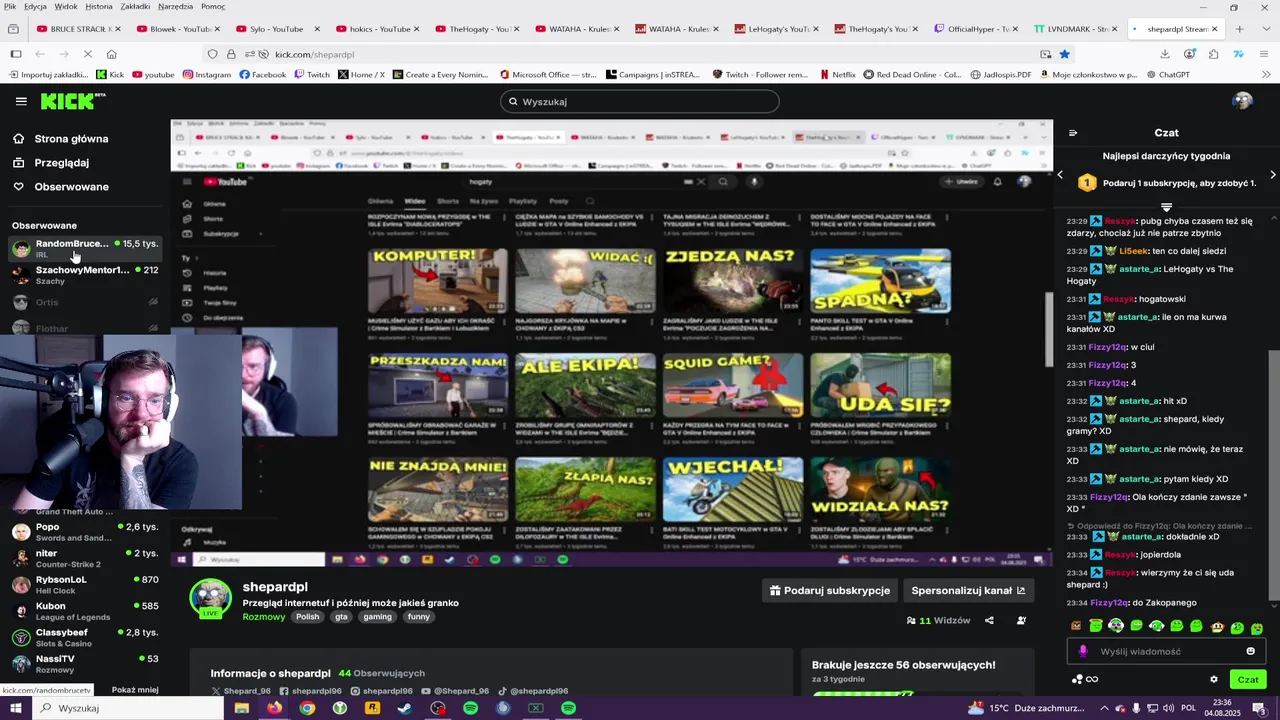Viewport: 1280px width, 720px height.
Task: Open the emoji picker in chat input
Action: coord(1250,651)
